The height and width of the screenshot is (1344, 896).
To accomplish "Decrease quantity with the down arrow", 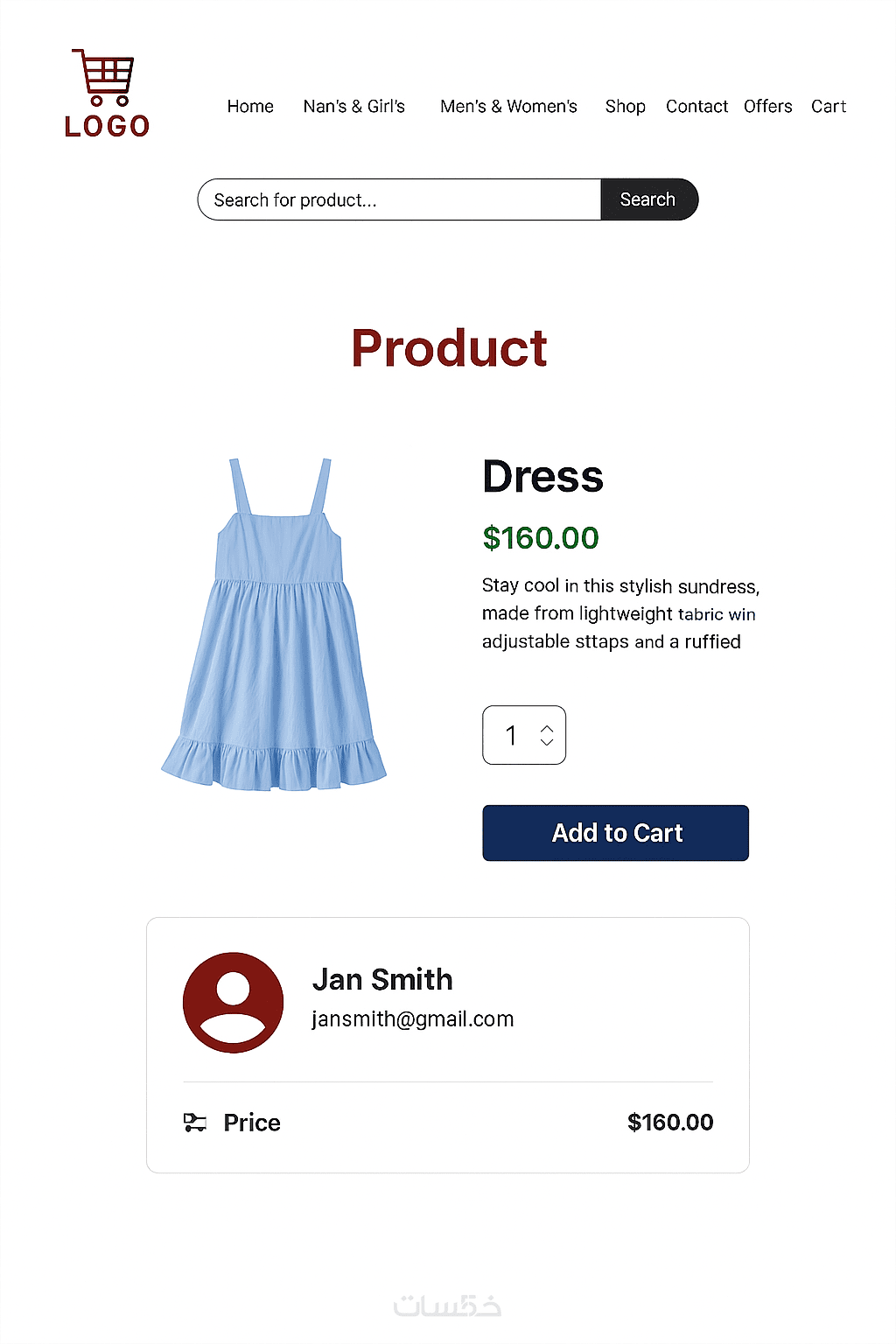I will tap(547, 742).
